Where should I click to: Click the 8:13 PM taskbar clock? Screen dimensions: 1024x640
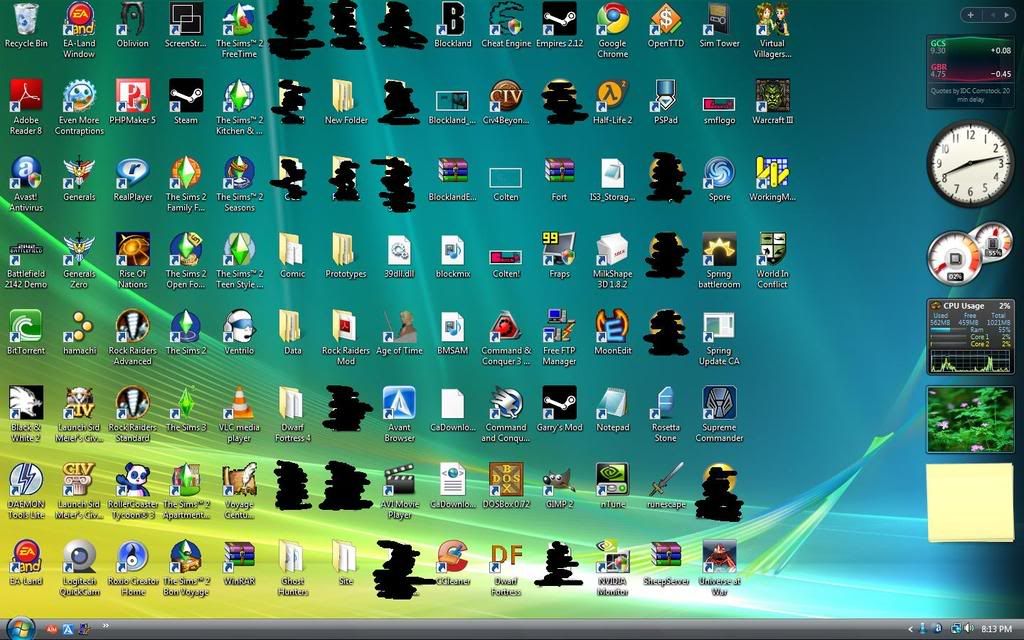pyautogui.click(x=997, y=630)
